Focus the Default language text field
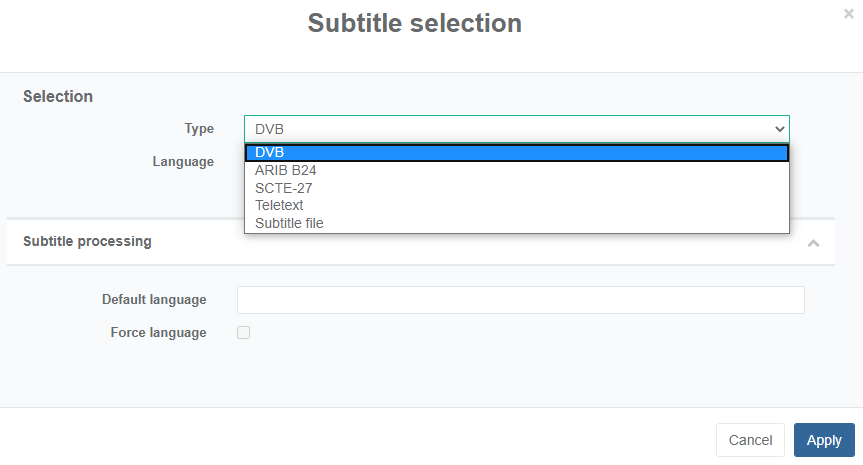The height and width of the screenshot is (465, 863). [x=520, y=300]
